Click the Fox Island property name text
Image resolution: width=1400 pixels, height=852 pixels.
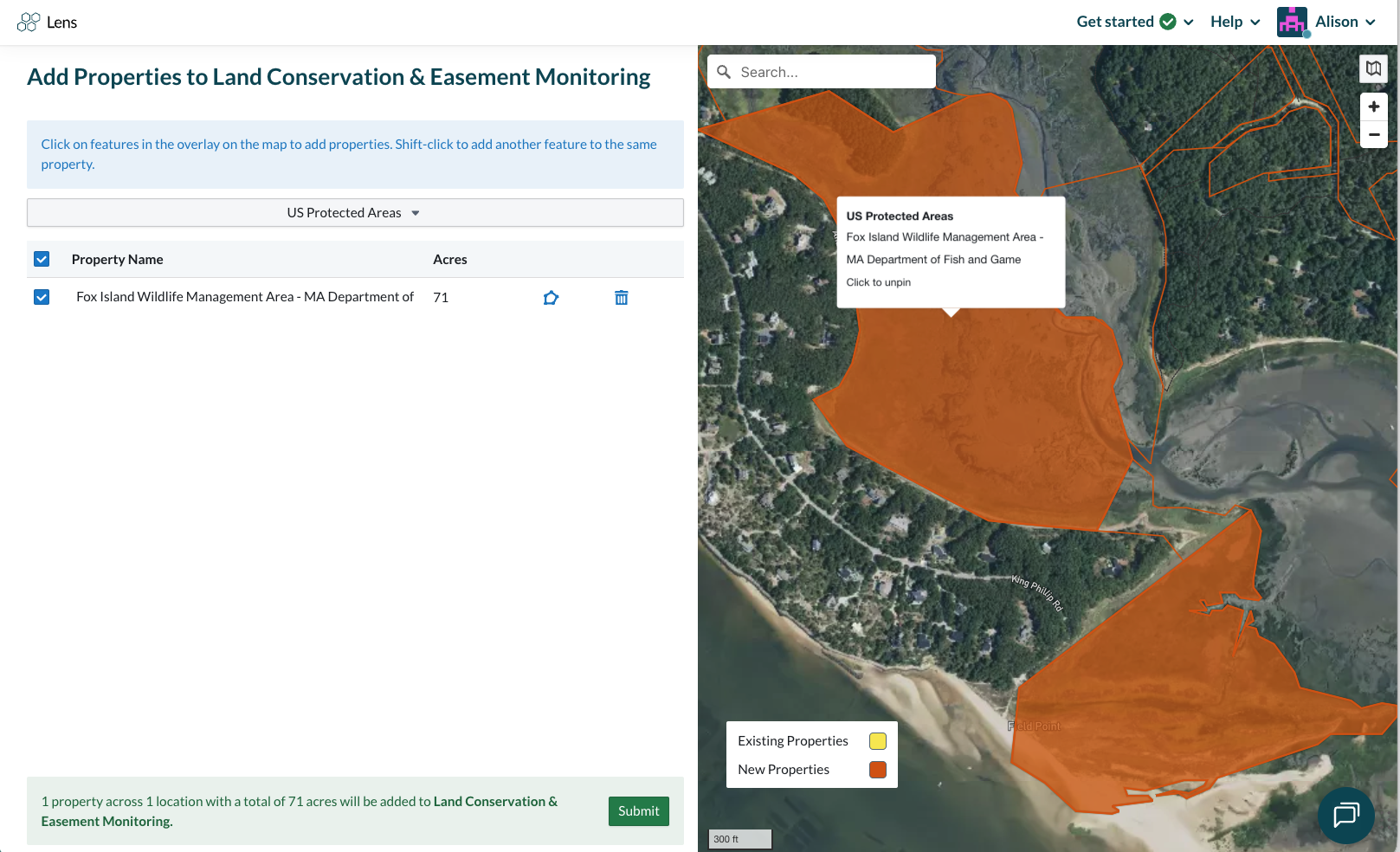245,297
